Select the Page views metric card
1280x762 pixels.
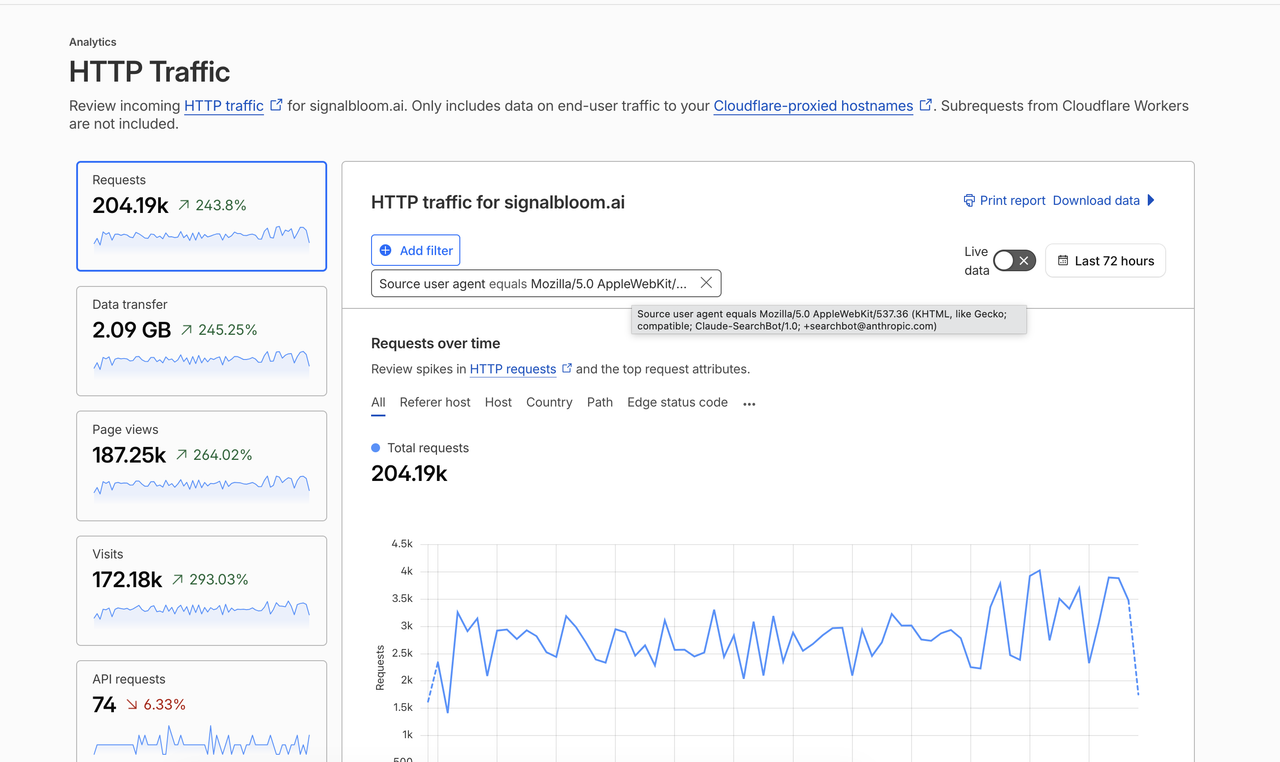(202, 466)
